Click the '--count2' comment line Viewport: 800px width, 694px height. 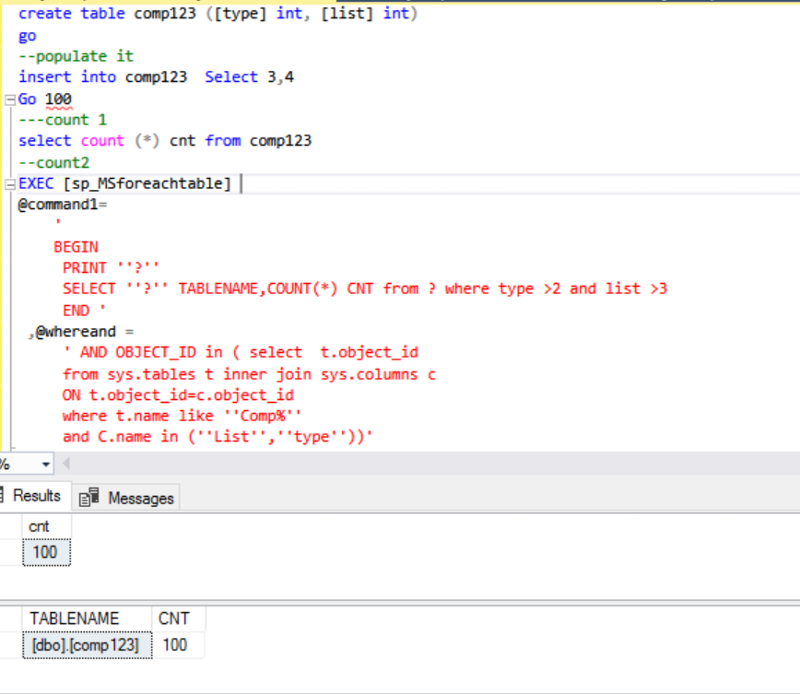pyautogui.click(x=54, y=163)
